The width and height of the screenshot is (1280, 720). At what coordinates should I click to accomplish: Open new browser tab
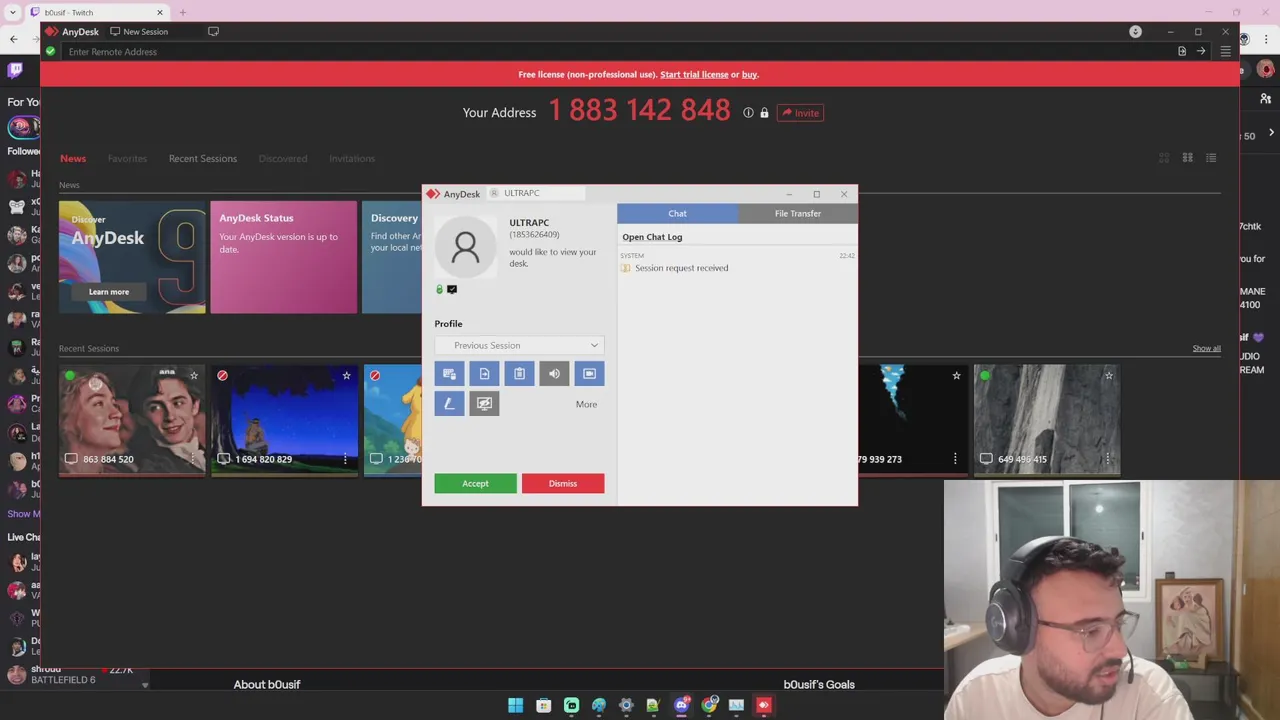[x=182, y=12]
